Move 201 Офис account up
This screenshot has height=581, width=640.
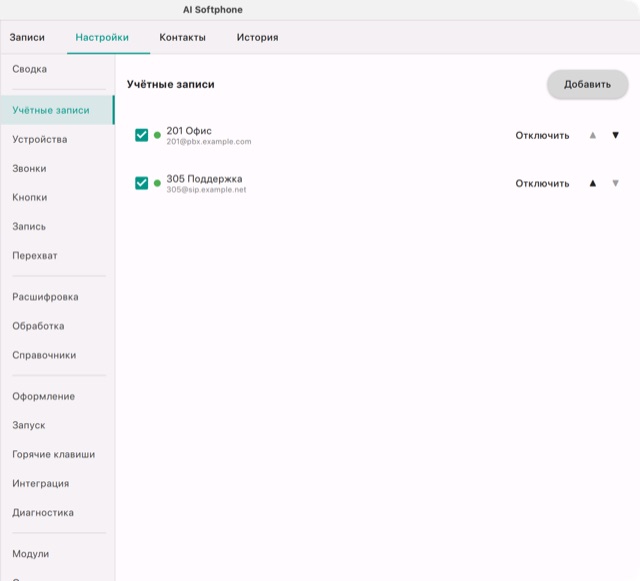tap(593, 135)
